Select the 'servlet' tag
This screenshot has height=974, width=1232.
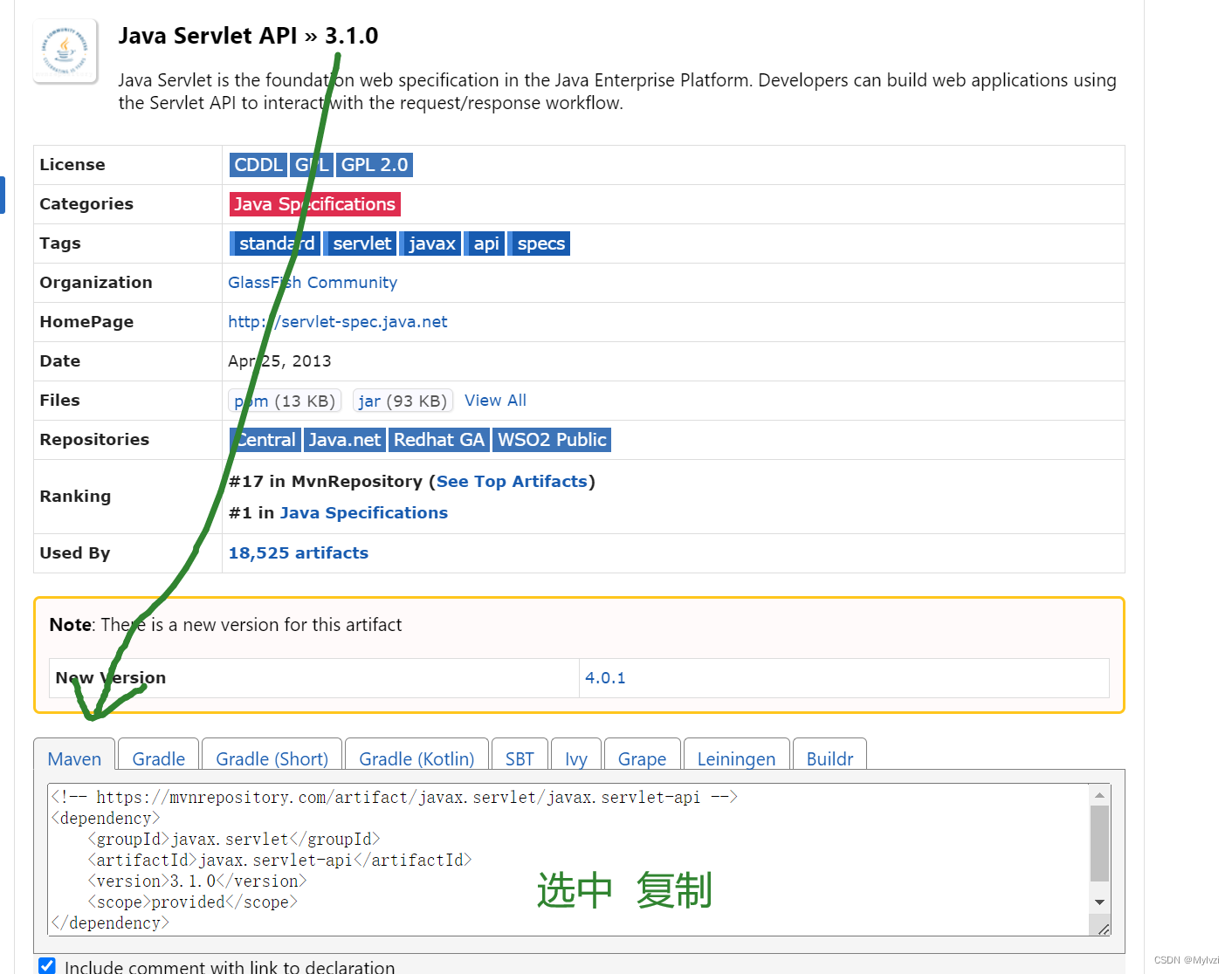pos(361,243)
